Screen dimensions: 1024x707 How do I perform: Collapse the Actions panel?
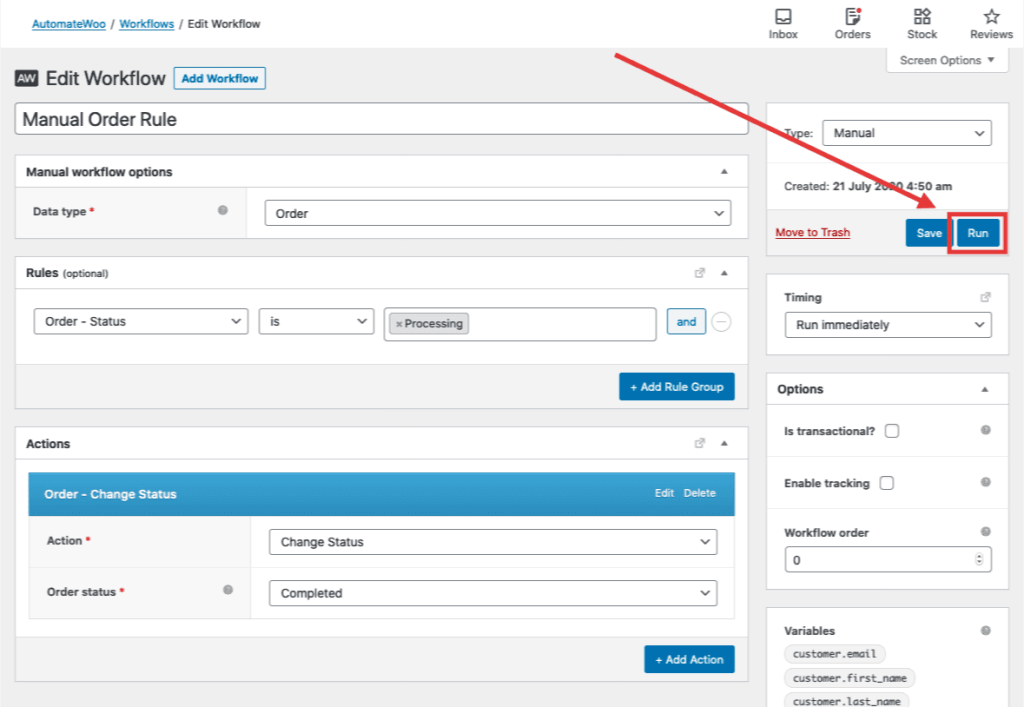click(x=724, y=442)
